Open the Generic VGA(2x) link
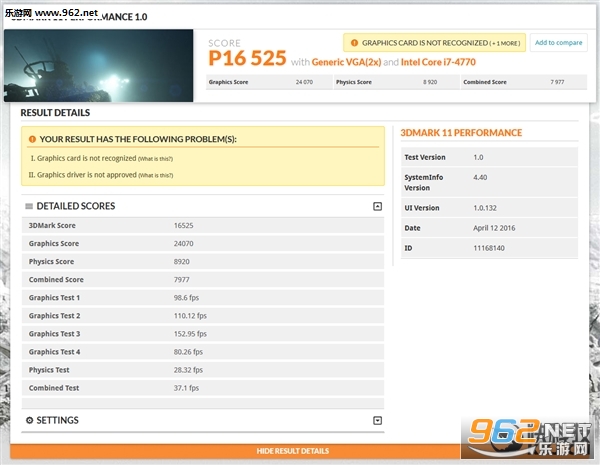The image size is (600, 465). click(346, 62)
